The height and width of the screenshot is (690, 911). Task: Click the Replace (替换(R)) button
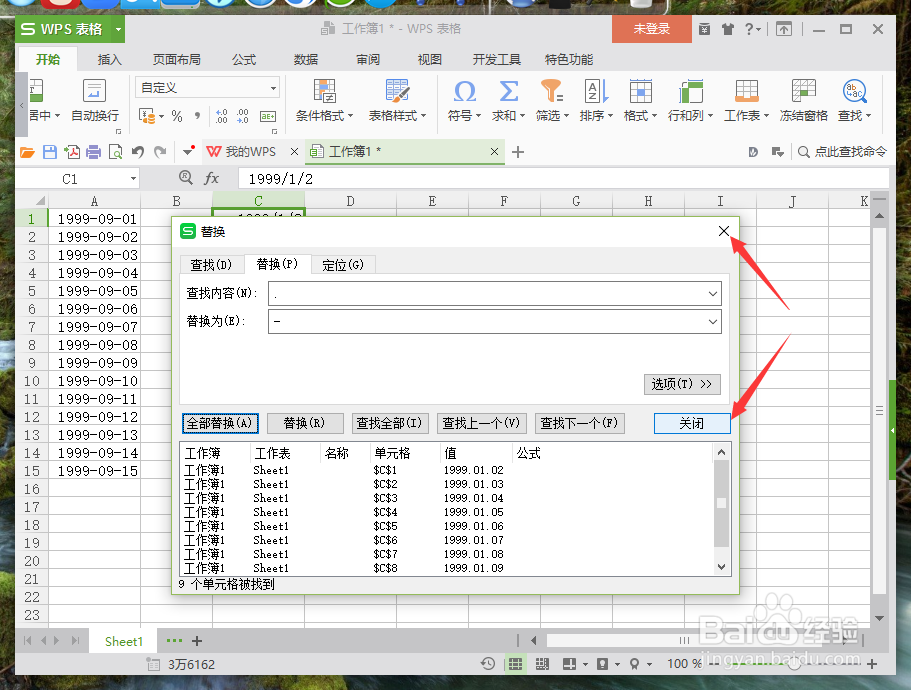(304, 423)
